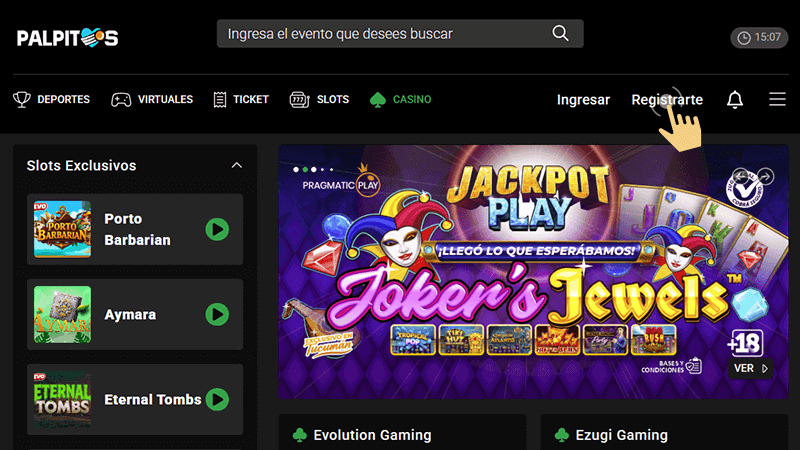Click Registrarte to sign up

(666, 100)
